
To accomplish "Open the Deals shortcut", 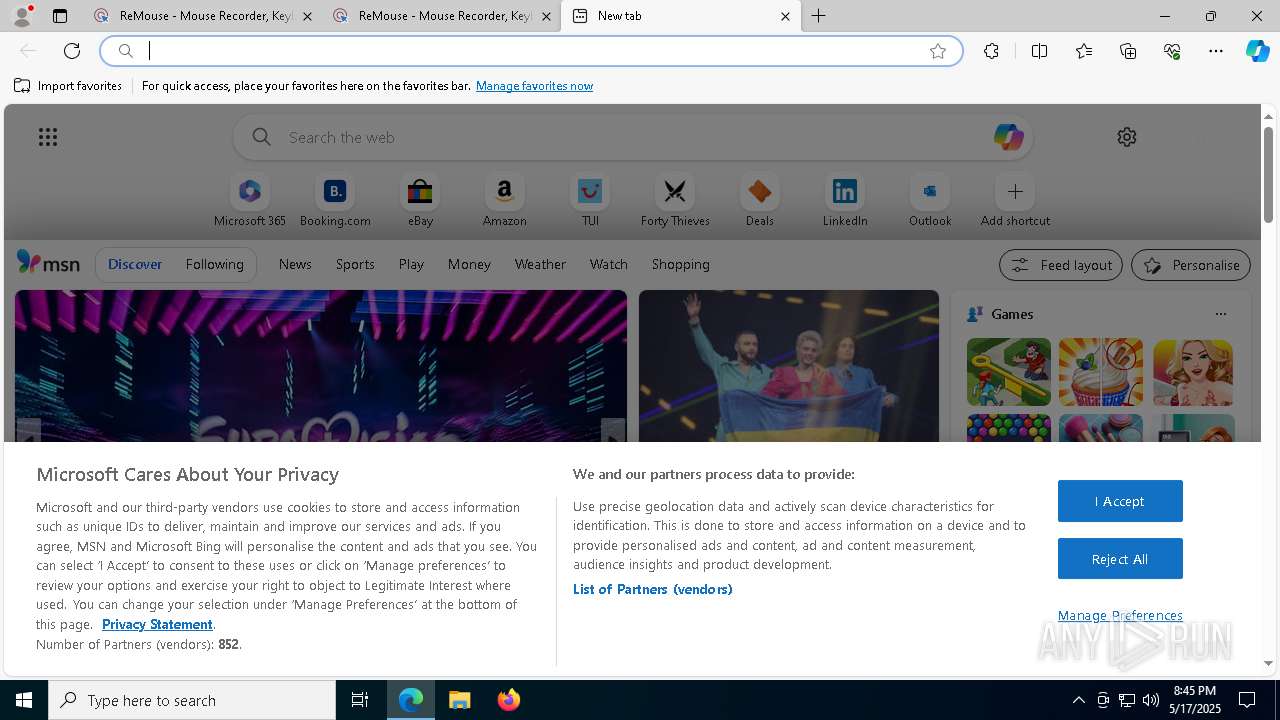I will pyautogui.click(x=760, y=201).
